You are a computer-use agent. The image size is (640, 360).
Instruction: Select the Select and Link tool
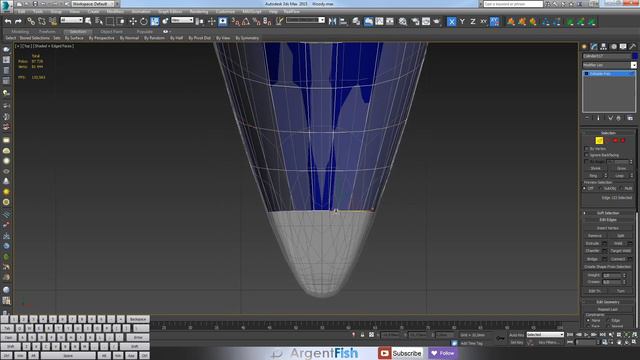31,21
